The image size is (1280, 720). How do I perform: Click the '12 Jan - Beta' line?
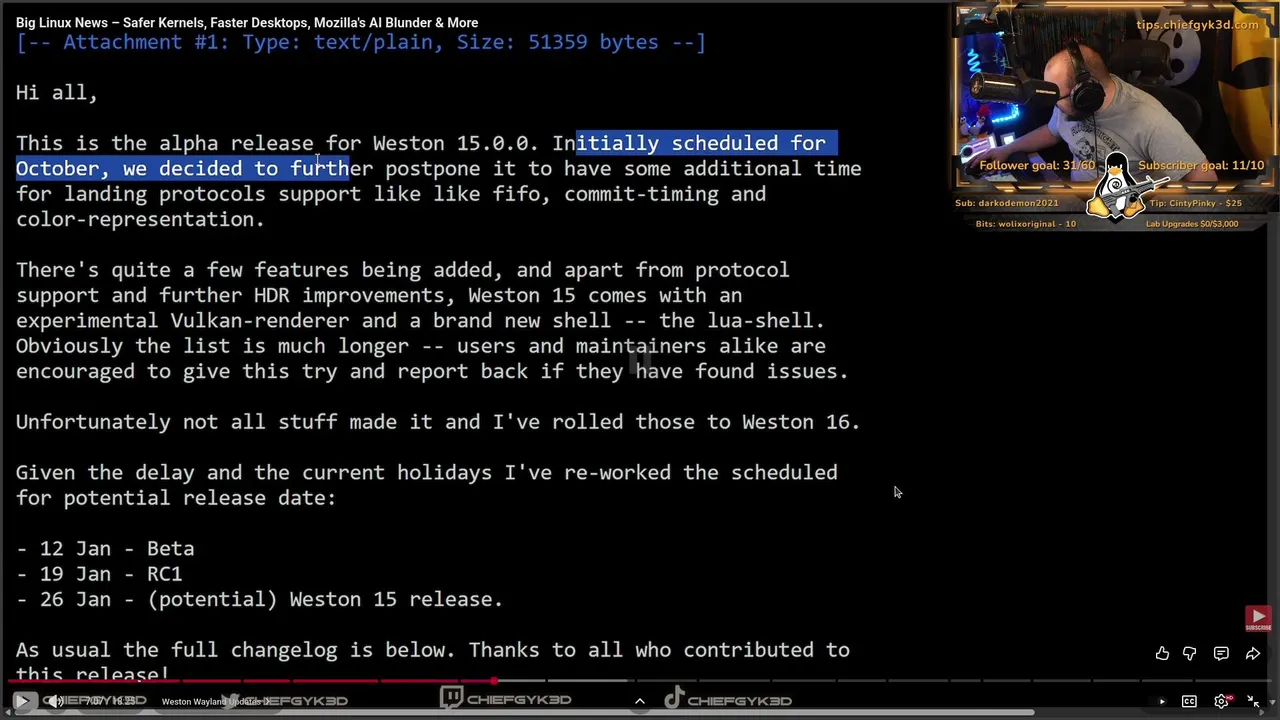(105, 548)
